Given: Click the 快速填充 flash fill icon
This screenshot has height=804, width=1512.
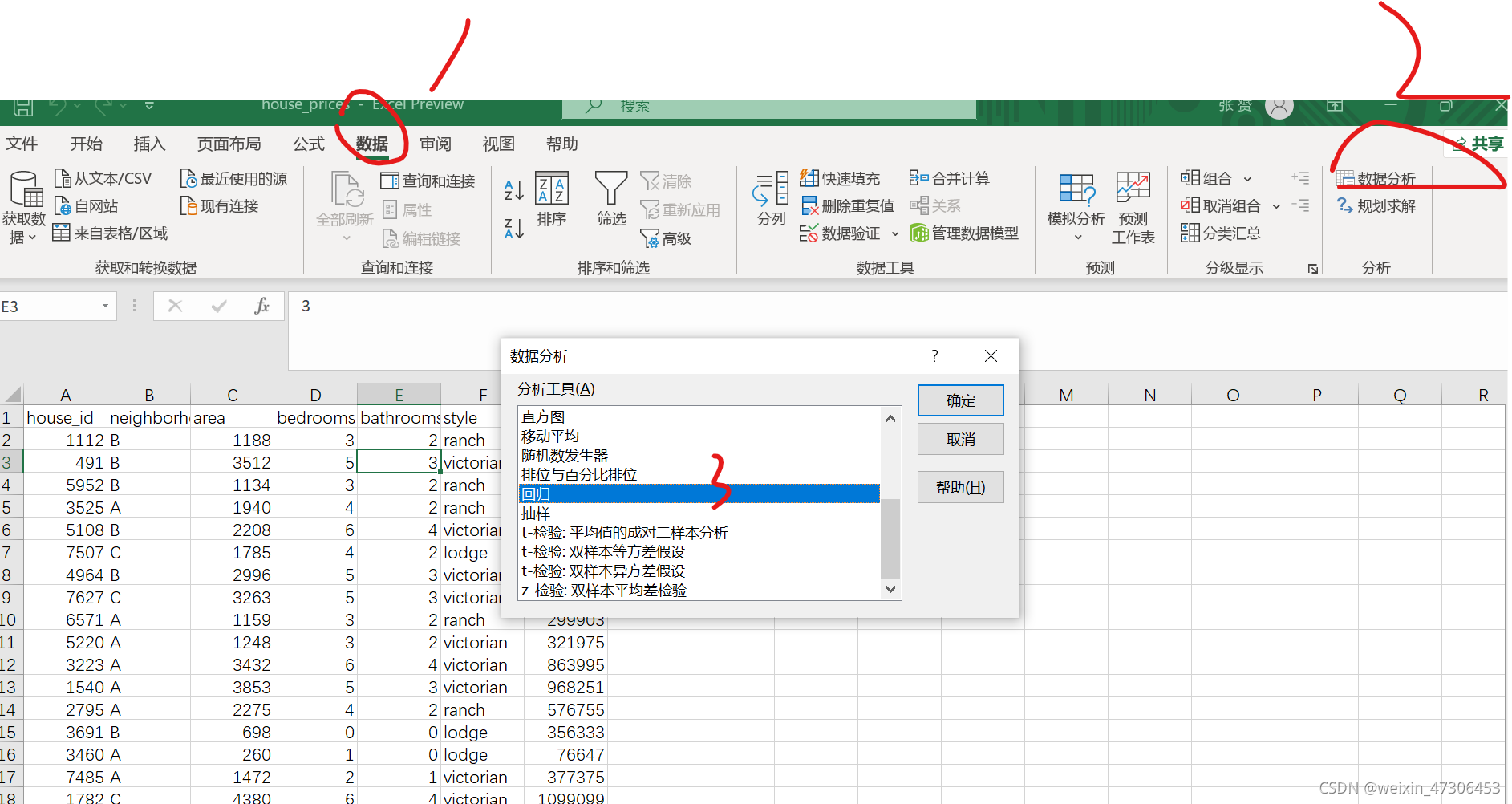Looking at the screenshot, I should [809, 178].
